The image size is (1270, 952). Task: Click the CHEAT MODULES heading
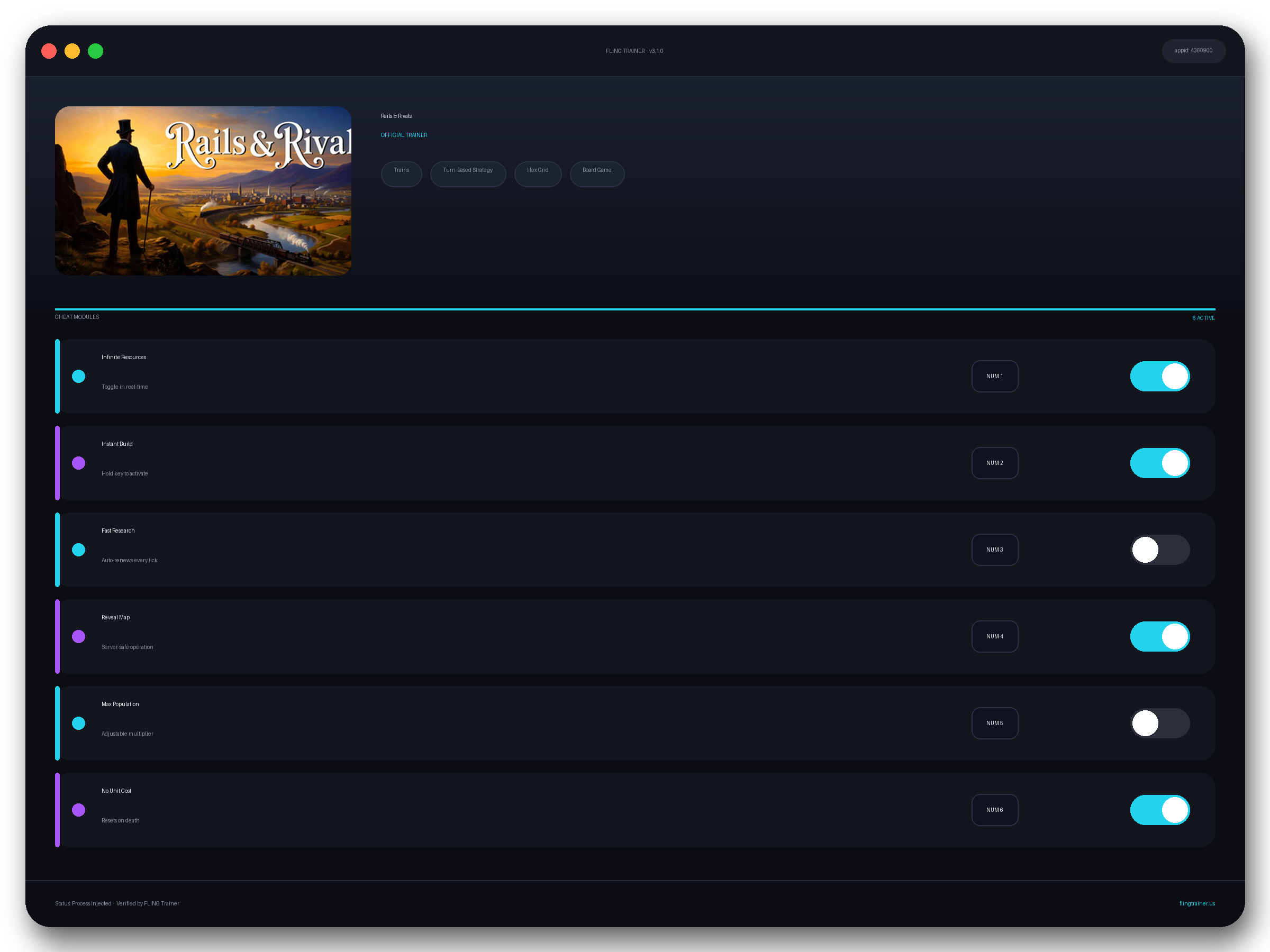click(77, 317)
